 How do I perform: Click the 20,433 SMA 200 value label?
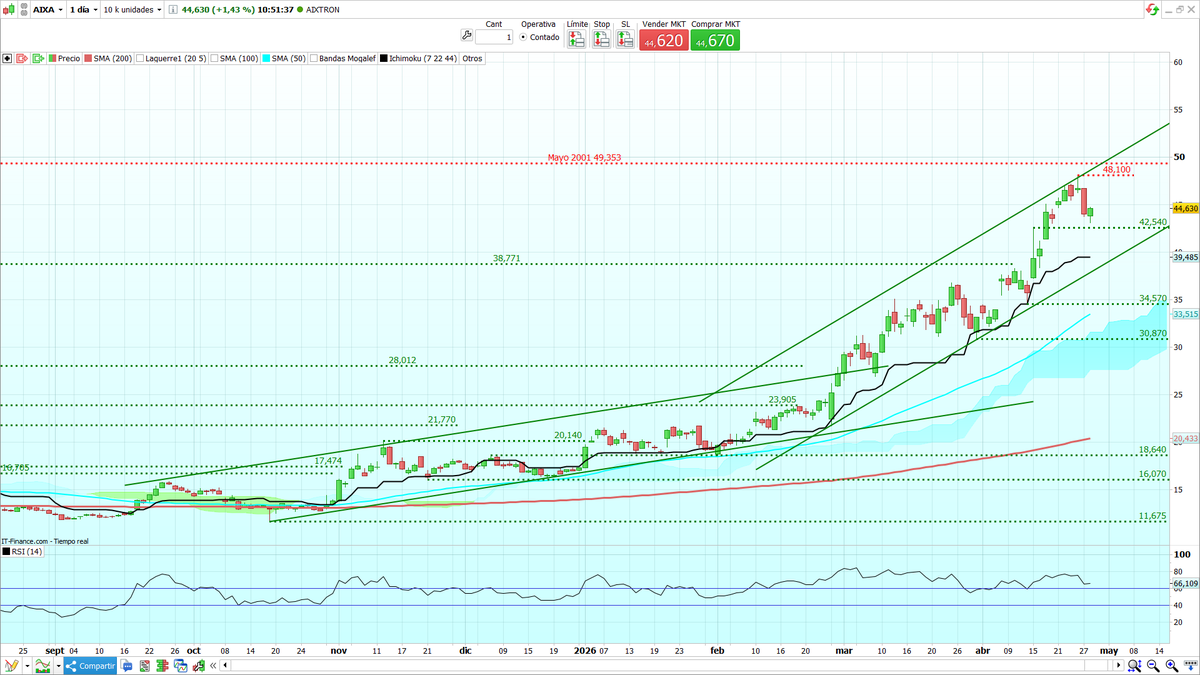coord(1185,439)
